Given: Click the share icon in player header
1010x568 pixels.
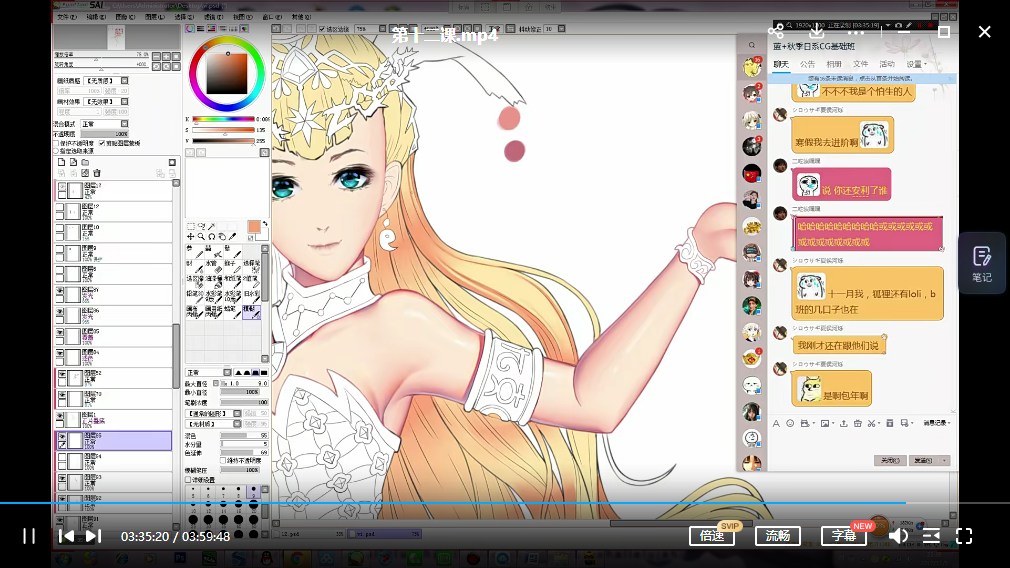Looking at the screenshot, I should tap(776, 31).
